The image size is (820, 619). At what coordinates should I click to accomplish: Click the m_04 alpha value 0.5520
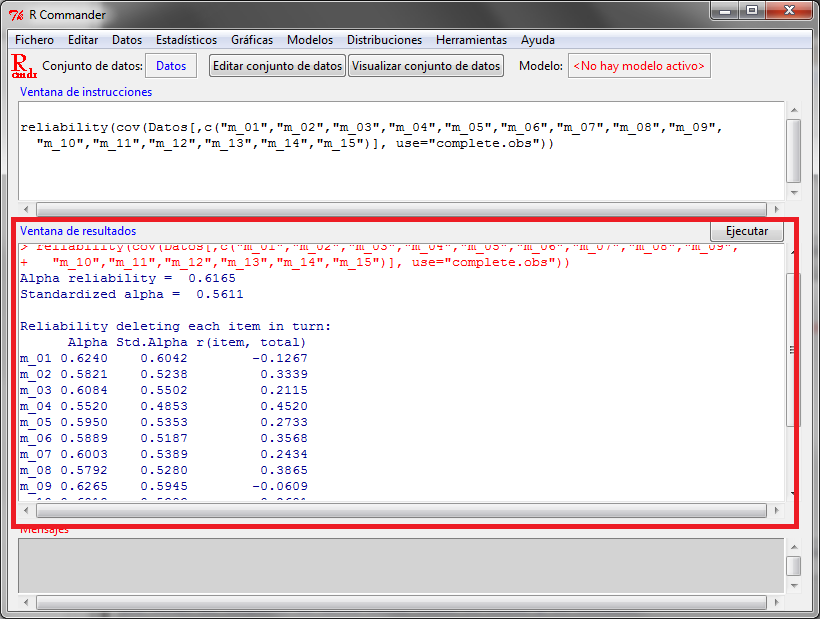(84, 406)
